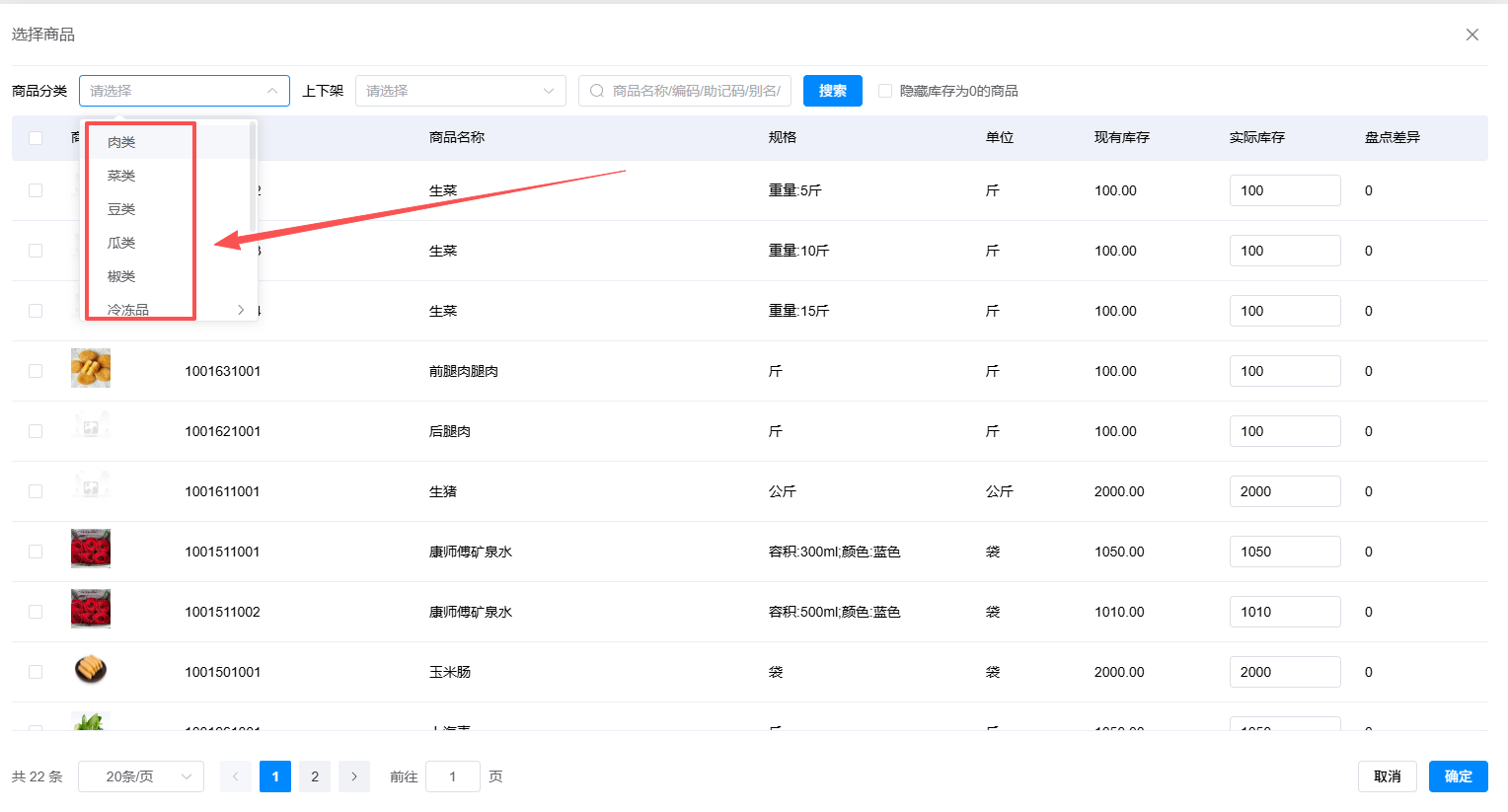Choose 椒类 from category list
Viewport: 1508px width, 812px height.
click(169, 276)
